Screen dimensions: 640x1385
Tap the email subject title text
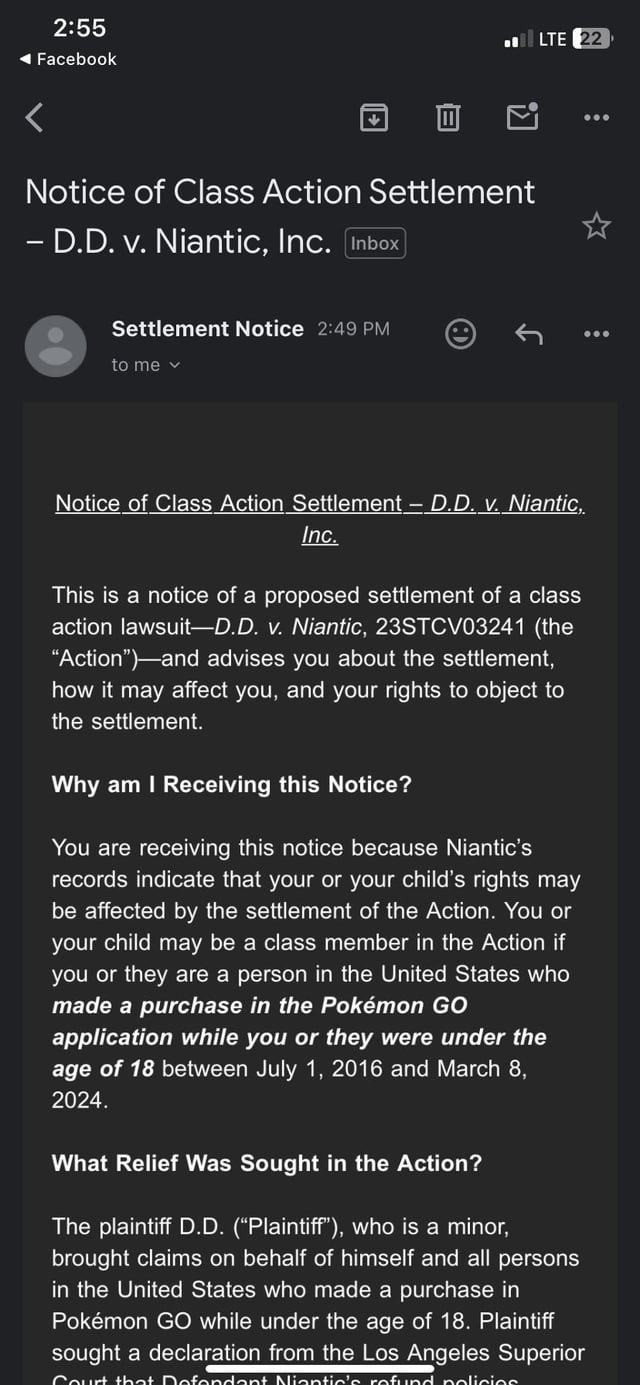click(280, 192)
